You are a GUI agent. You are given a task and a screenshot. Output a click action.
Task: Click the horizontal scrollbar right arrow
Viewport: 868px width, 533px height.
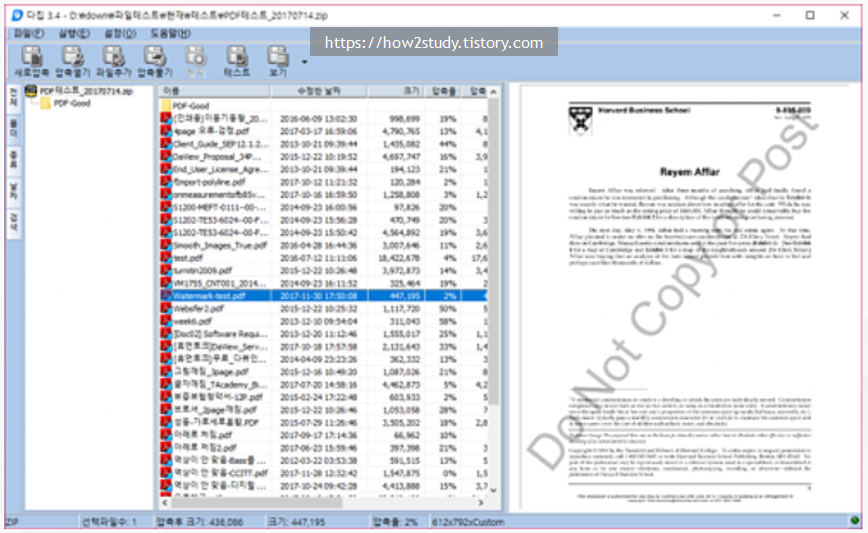pyautogui.click(x=481, y=503)
